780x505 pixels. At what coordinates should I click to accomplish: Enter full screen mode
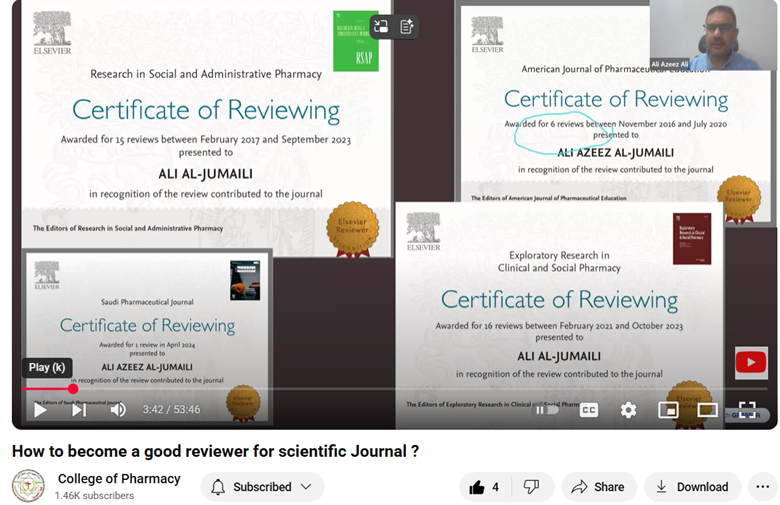click(x=747, y=410)
